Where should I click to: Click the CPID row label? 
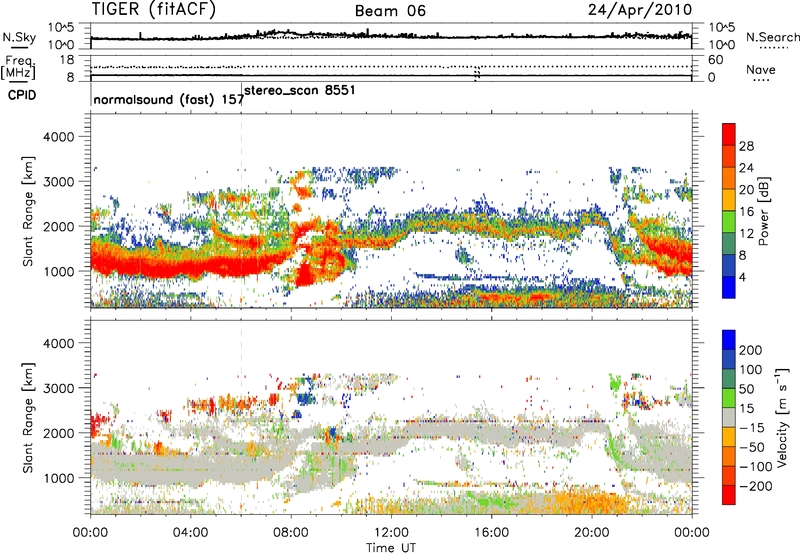tap(22, 95)
